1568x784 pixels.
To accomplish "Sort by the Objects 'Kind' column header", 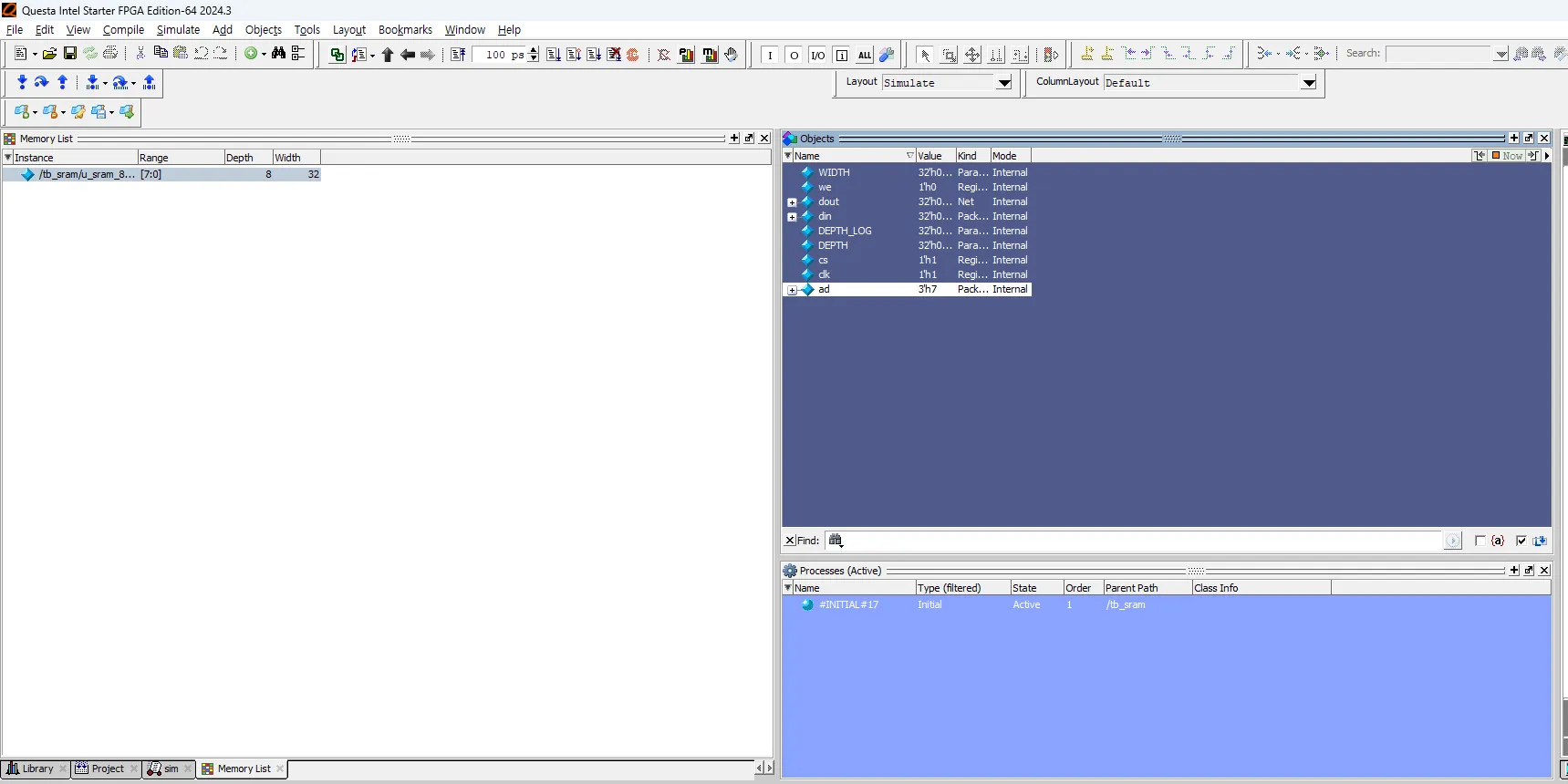I will coord(973,156).
